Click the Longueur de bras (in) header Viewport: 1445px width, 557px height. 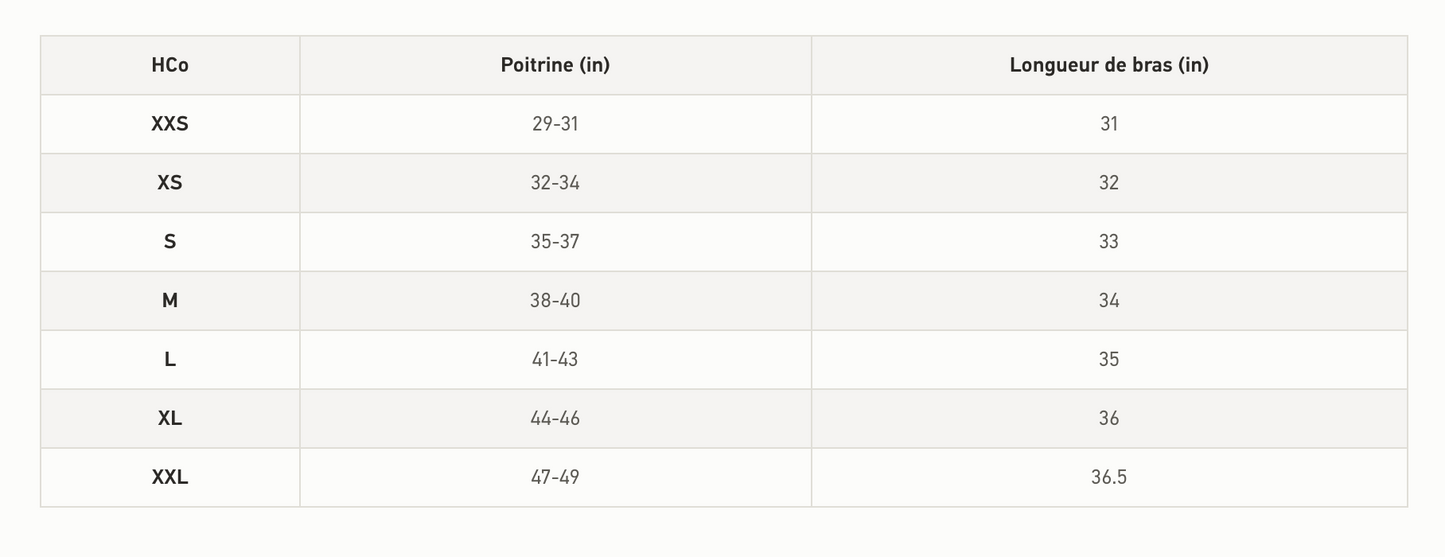pos(1109,65)
